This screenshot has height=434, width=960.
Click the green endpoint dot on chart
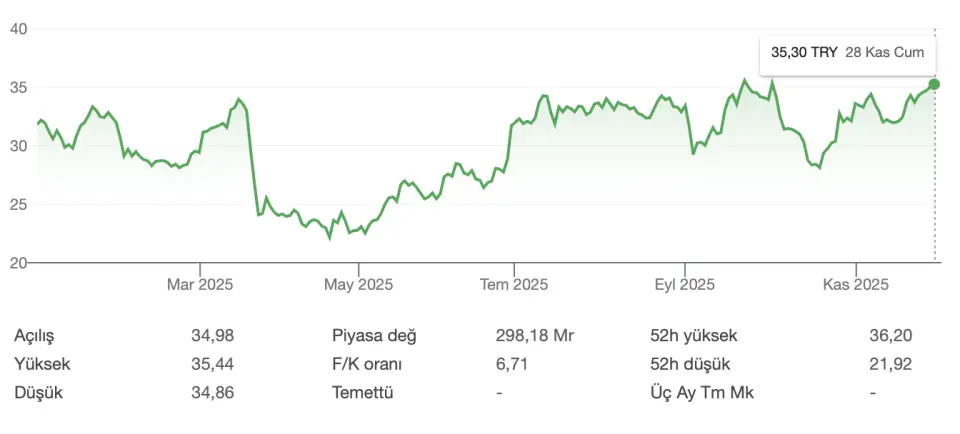pos(935,84)
